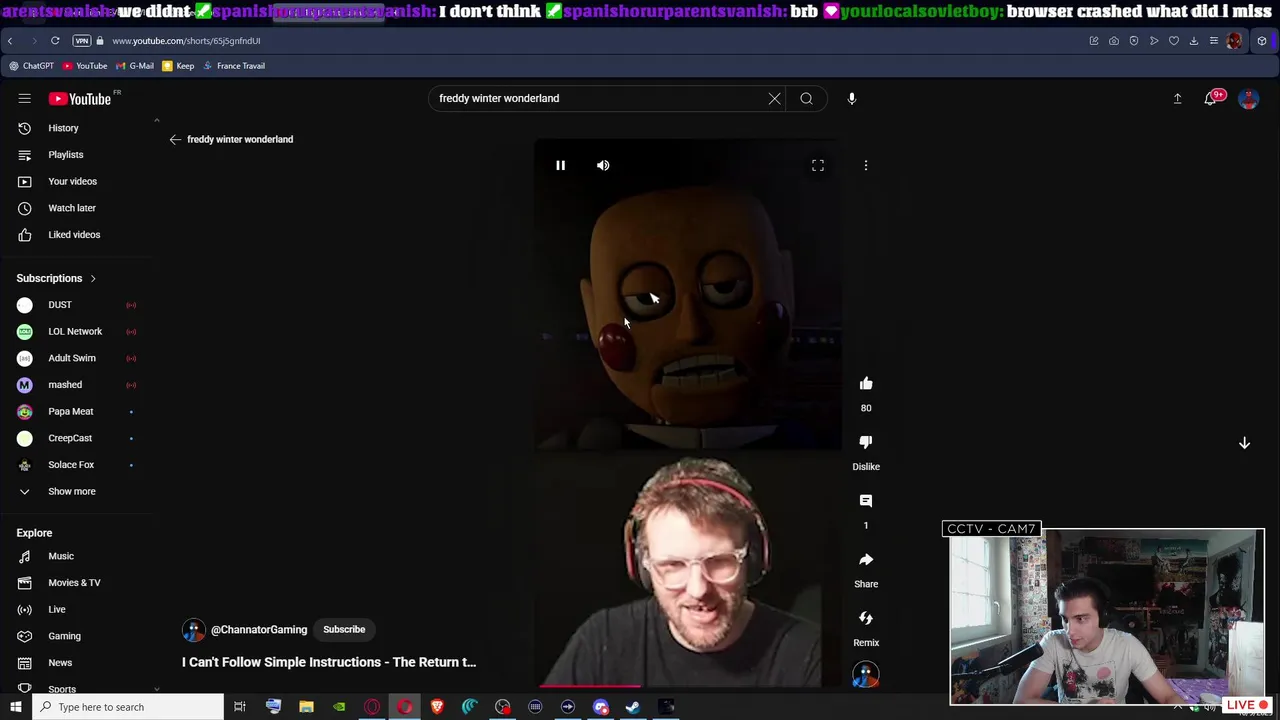Open the Solace Fox subscription
This screenshot has height=720, width=1280.
[x=71, y=464]
